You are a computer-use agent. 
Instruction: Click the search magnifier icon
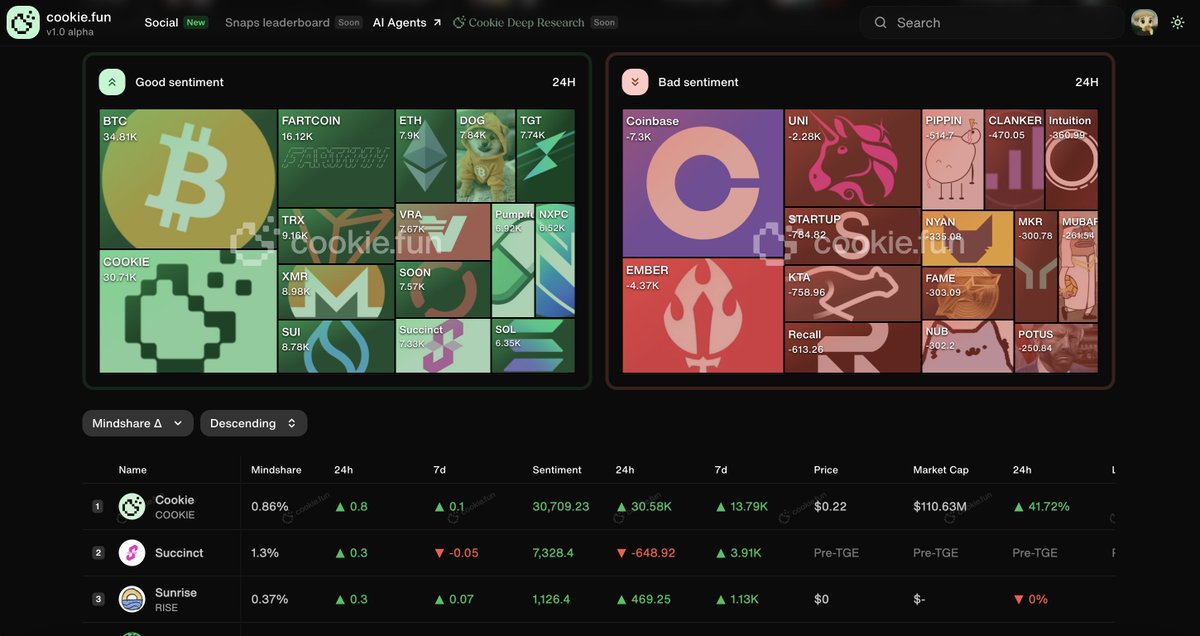tap(881, 22)
